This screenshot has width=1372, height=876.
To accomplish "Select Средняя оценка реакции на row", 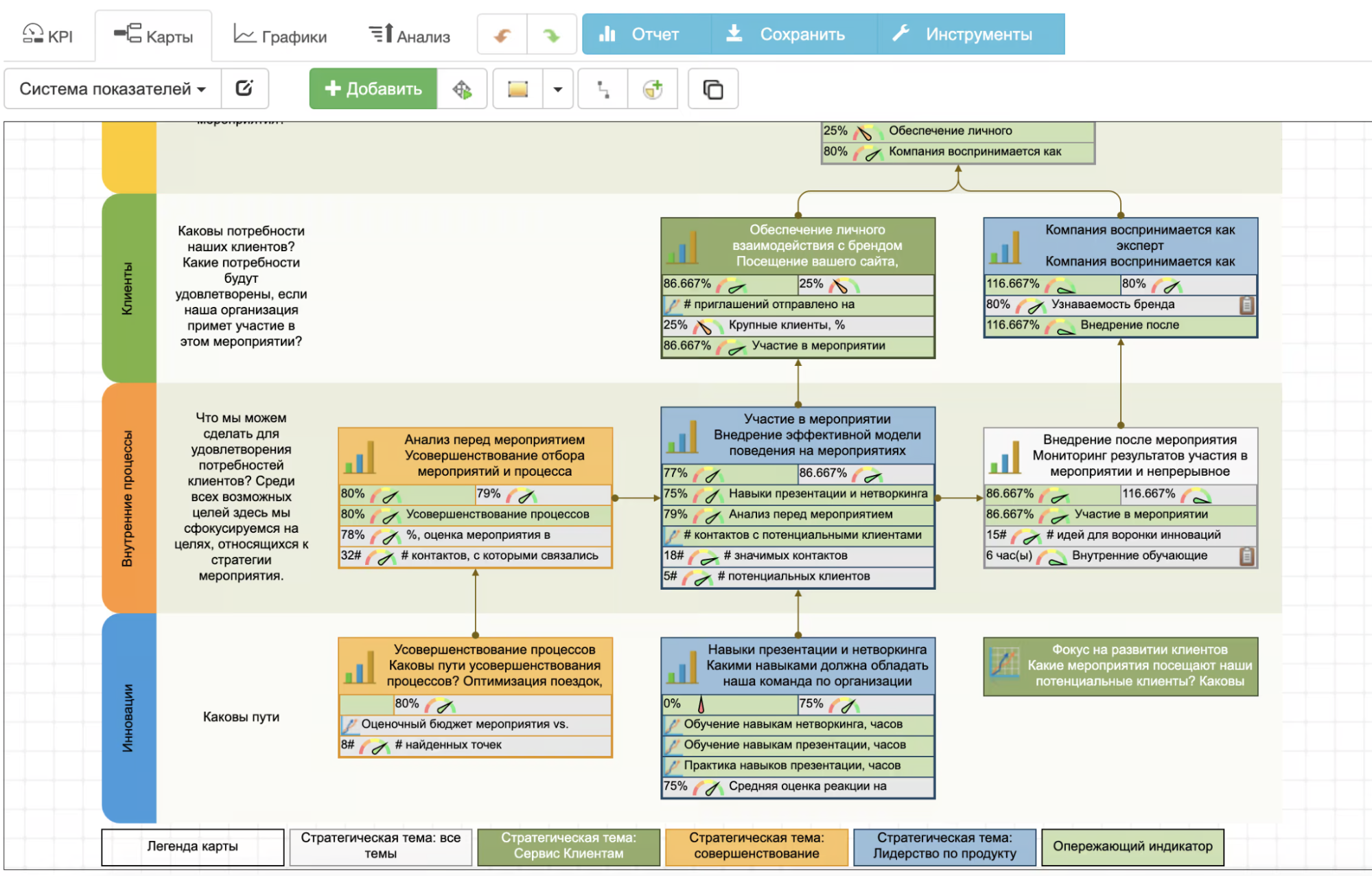I will pos(798,787).
